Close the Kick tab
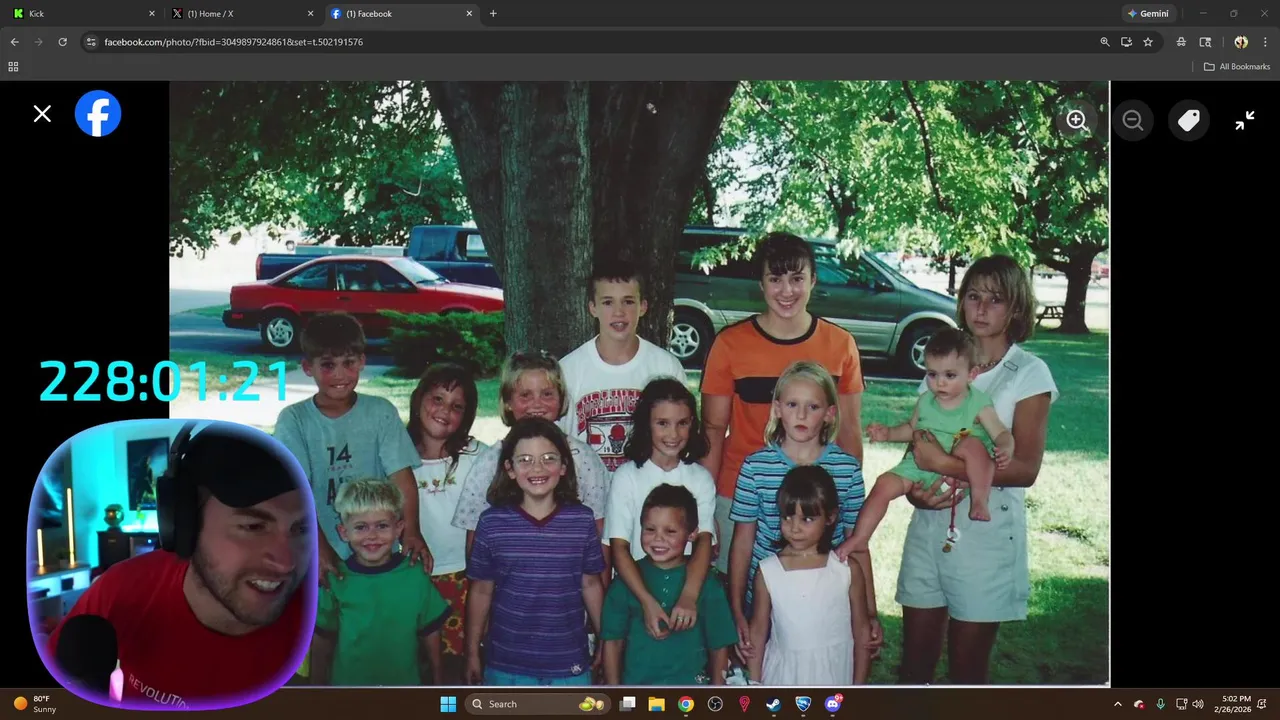The height and width of the screenshot is (720, 1280). [152, 14]
